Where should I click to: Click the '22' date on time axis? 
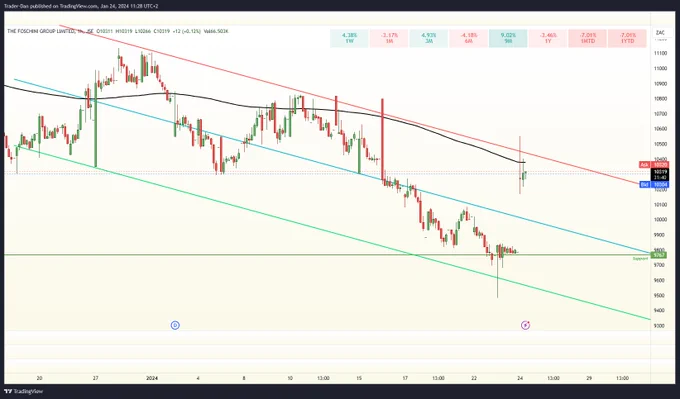pyautogui.click(x=474, y=378)
